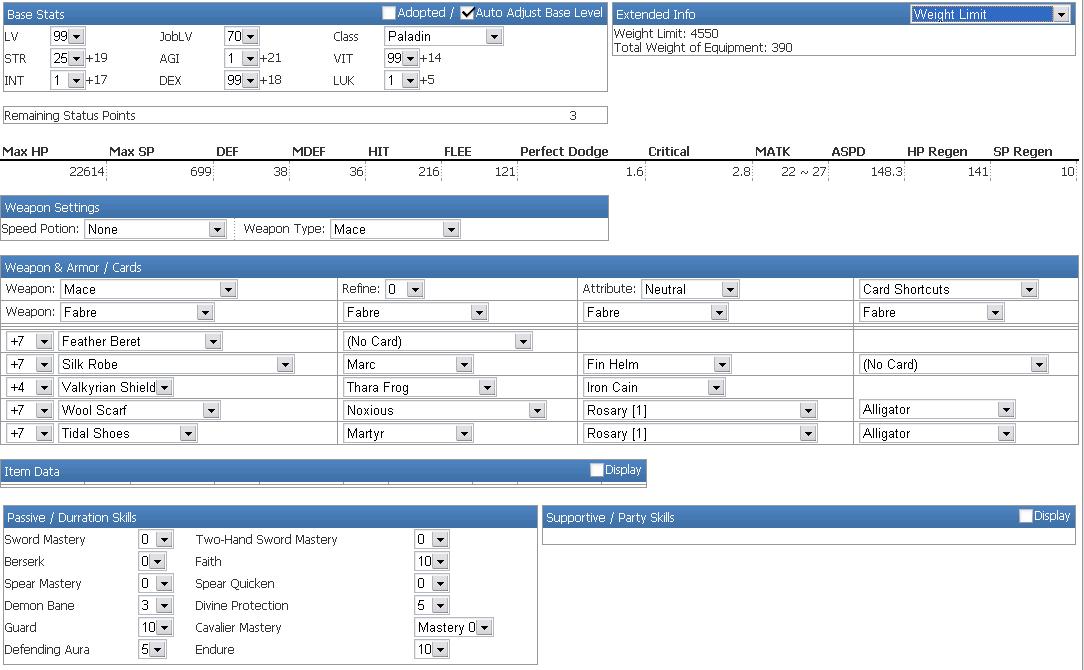Open the Spear Quicken level dropdown
Image resolution: width=1084 pixels, height=670 pixels.
(431, 584)
